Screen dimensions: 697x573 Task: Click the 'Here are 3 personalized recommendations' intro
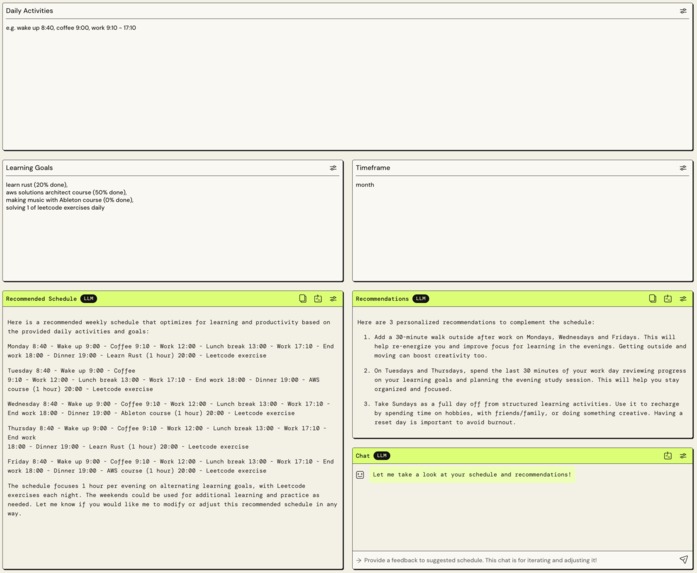[x=476, y=322]
